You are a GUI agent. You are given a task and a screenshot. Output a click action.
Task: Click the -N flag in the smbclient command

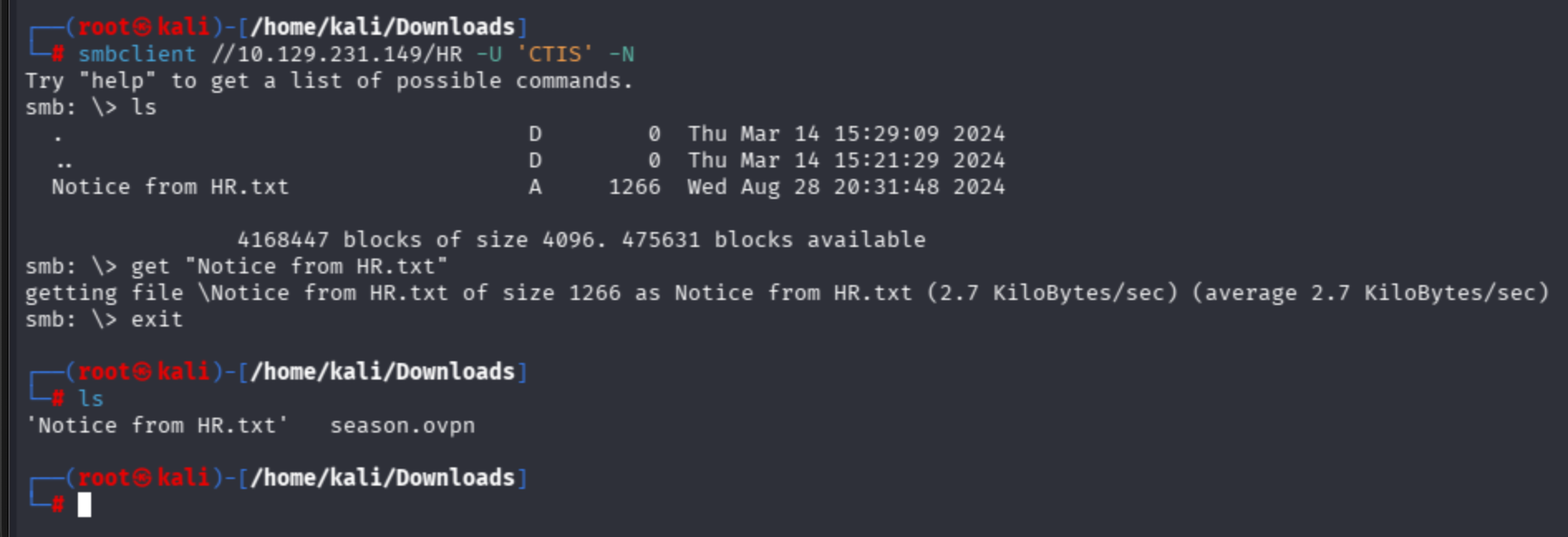coord(621,55)
